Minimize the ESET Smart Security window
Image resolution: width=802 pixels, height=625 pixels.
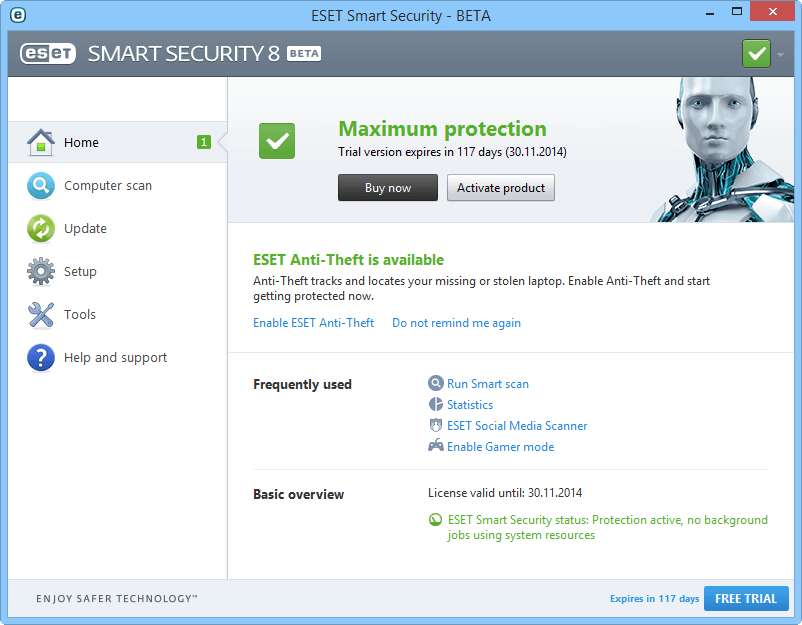[709, 12]
